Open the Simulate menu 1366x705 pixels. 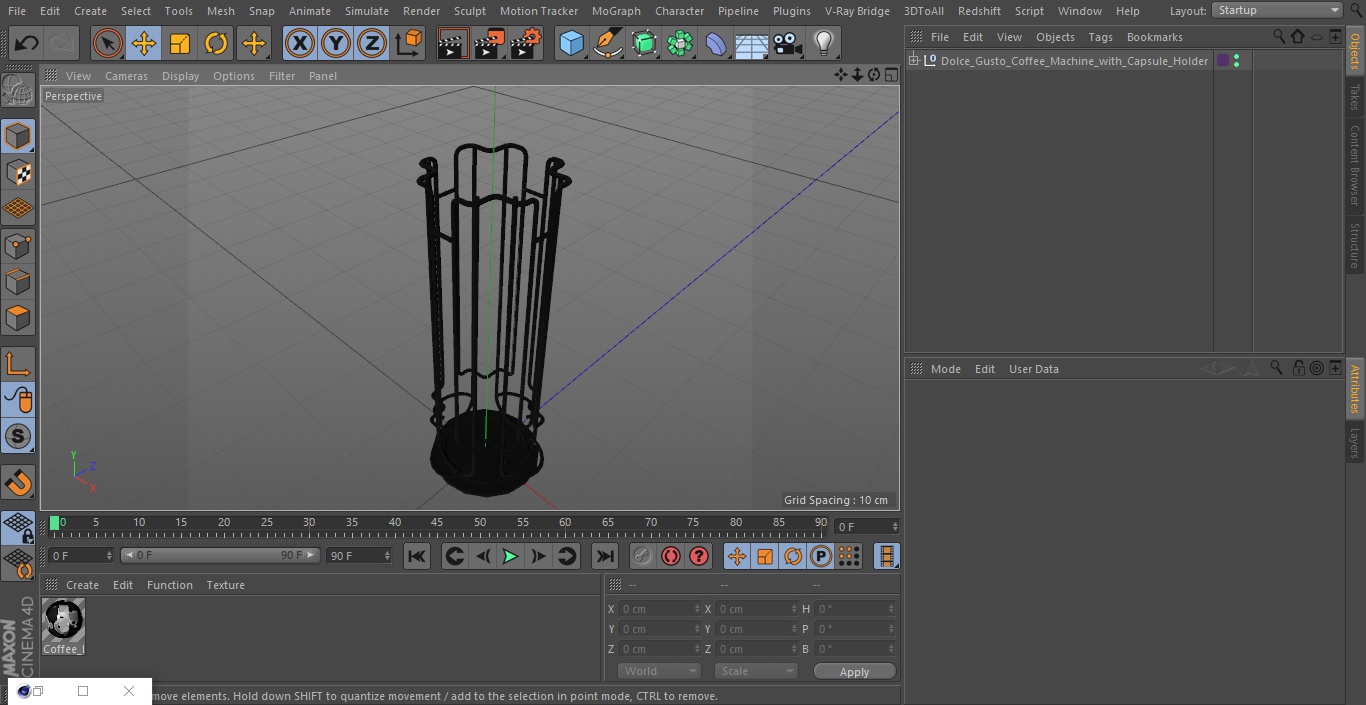[366, 11]
